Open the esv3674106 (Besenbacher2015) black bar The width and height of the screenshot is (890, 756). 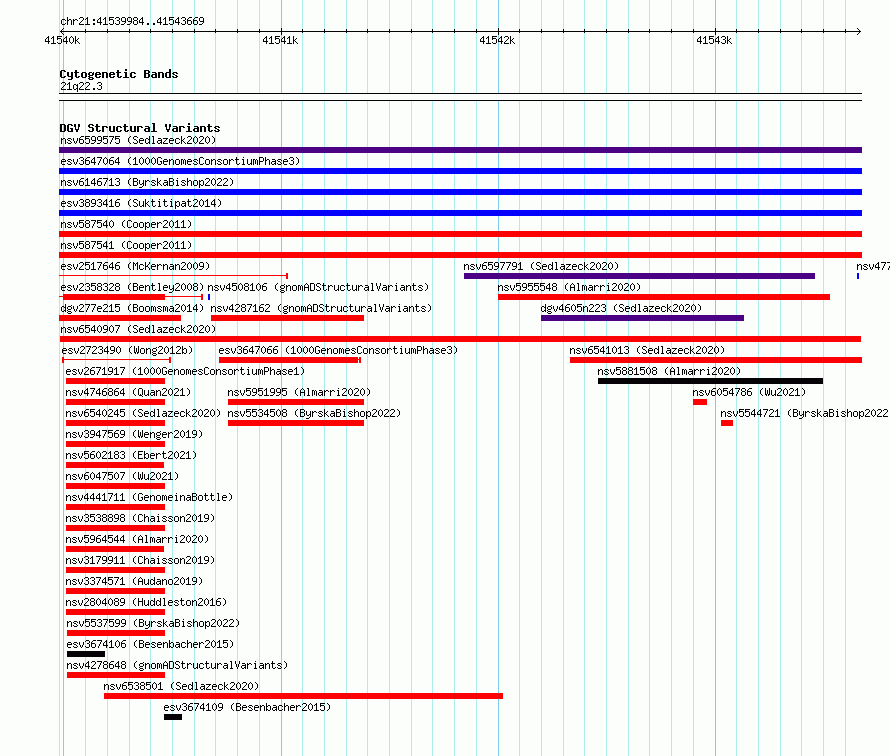(x=86, y=654)
